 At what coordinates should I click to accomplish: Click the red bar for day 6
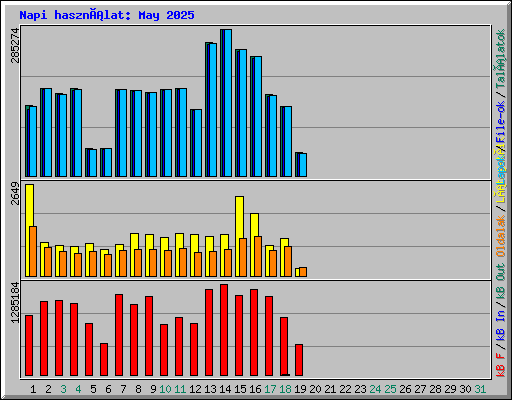click(104, 360)
